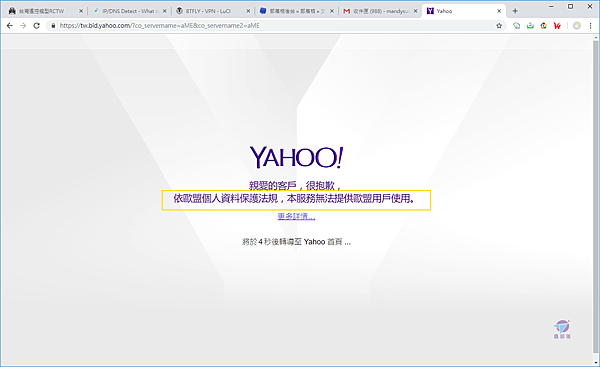Click the YAHOO! logo
600x367 pixels.
[297, 157]
